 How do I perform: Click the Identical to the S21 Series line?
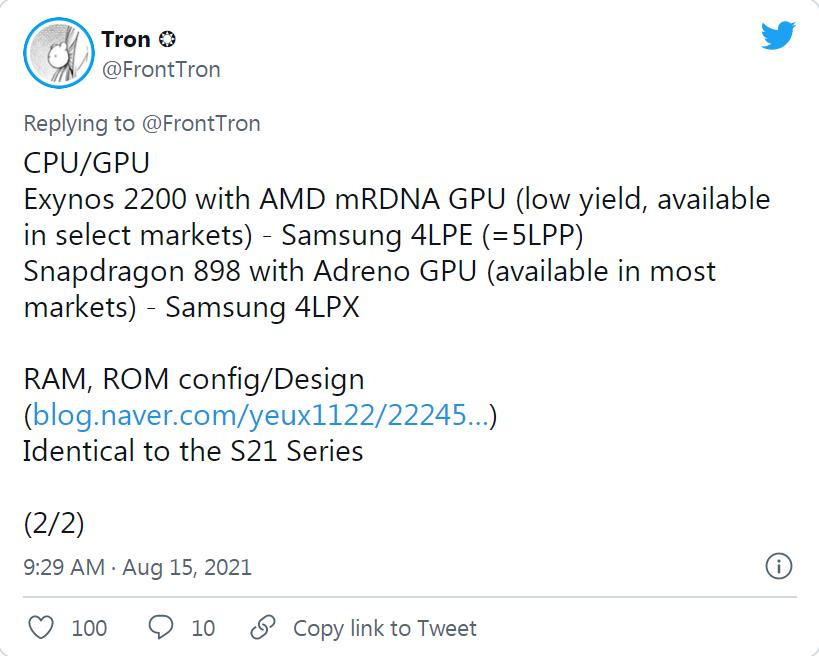[193, 450]
